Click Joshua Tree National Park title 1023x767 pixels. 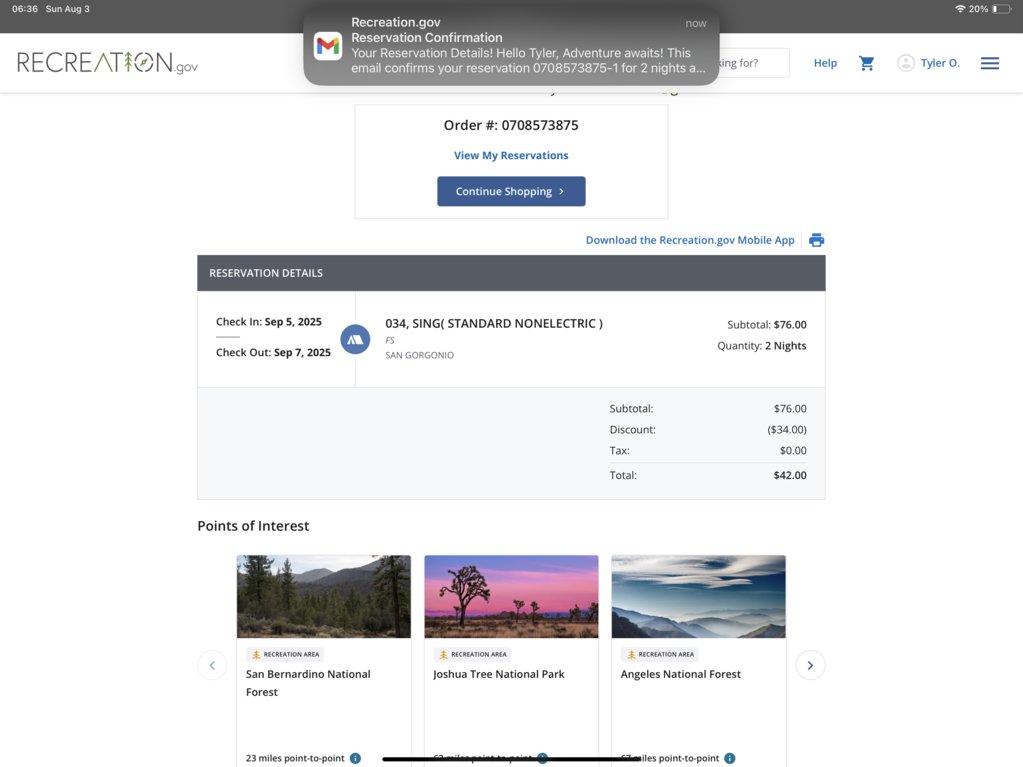(x=498, y=674)
